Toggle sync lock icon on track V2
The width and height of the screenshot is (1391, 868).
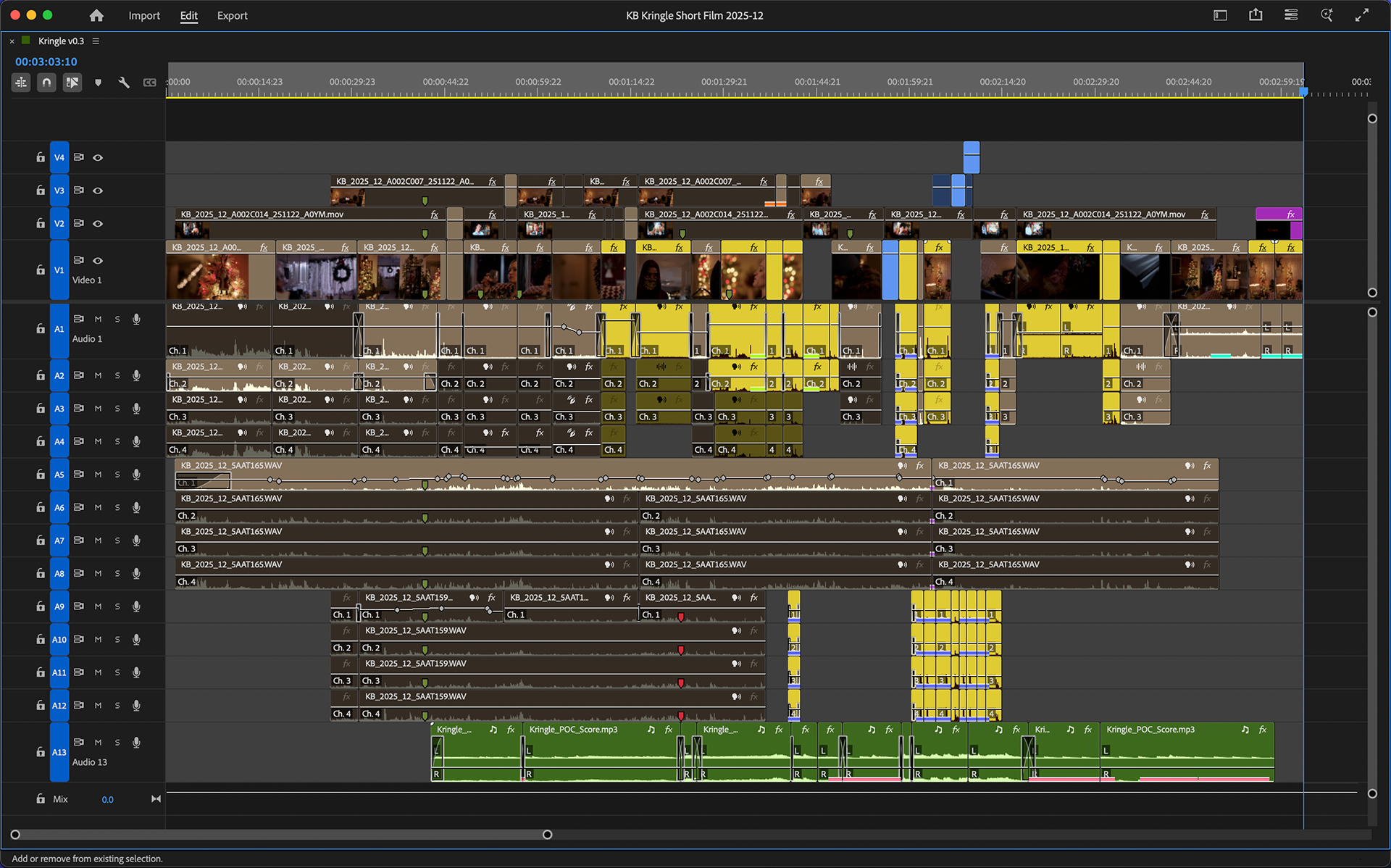(x=79, y=222)
